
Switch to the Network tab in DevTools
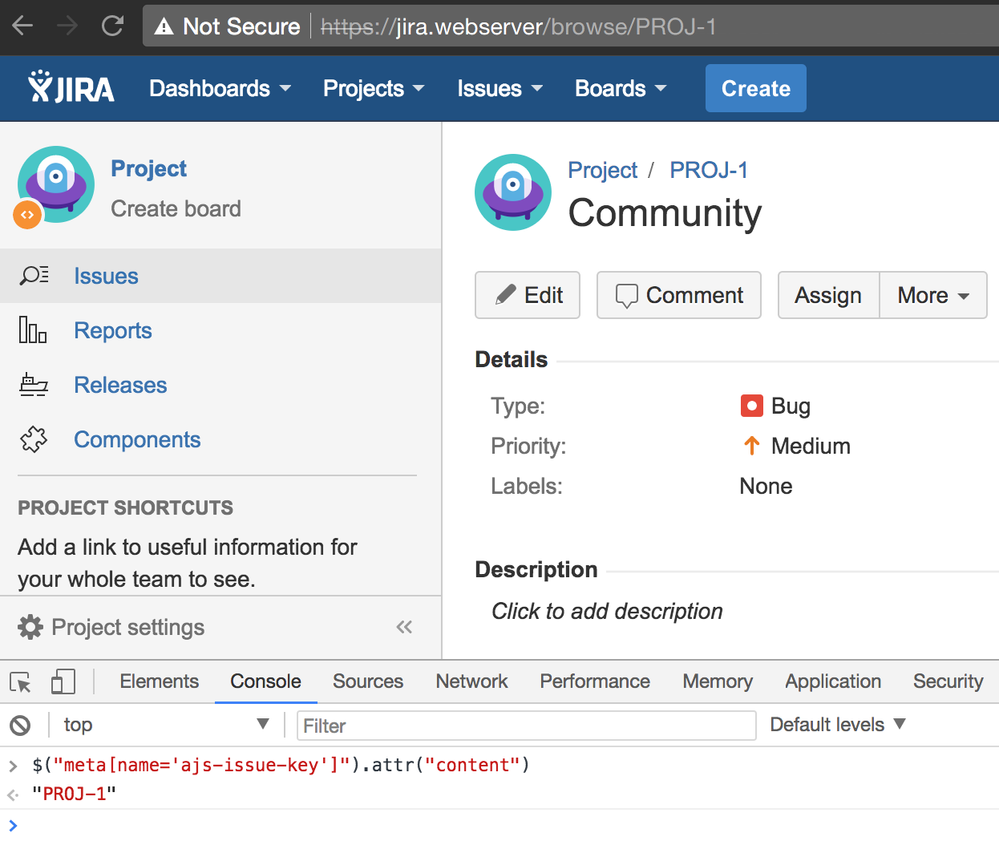[x=471, y=682]
